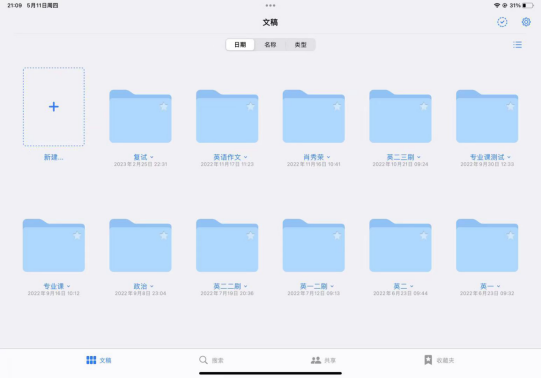Click date text 2022年9月8日 23:04
The width and height of the screenshot is (542, 378).
tap(140, 293)
